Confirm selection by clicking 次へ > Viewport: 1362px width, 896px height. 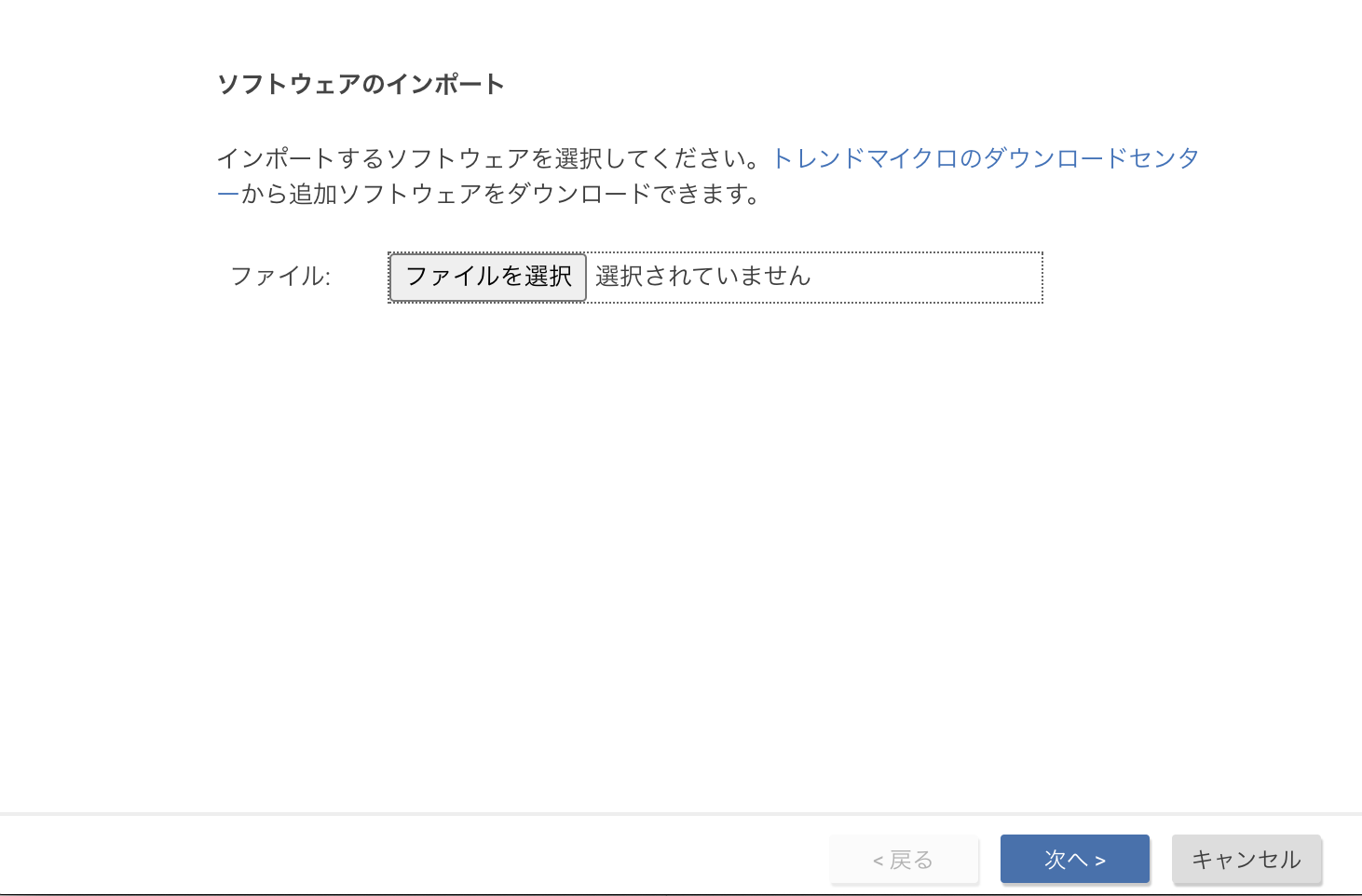1074,859
